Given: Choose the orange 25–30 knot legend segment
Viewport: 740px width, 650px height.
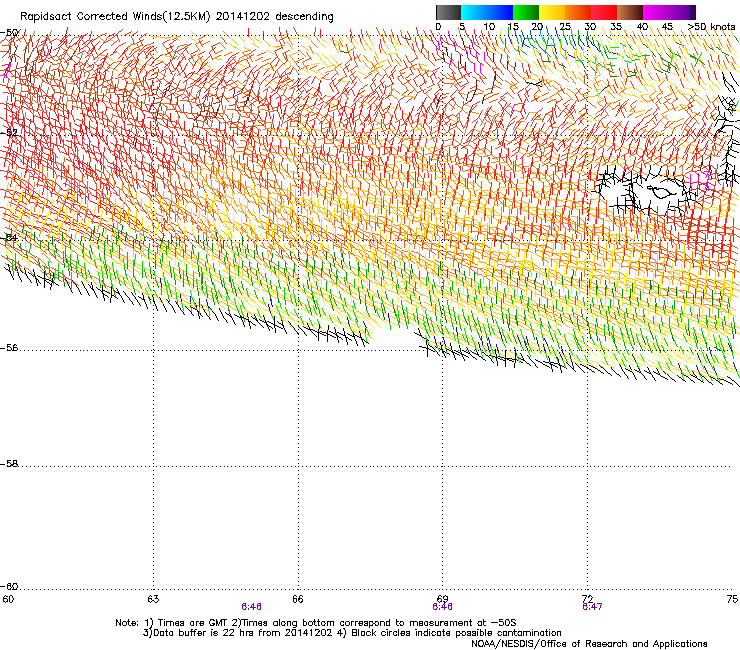Looking at the screenshot, I should [578, 12].
